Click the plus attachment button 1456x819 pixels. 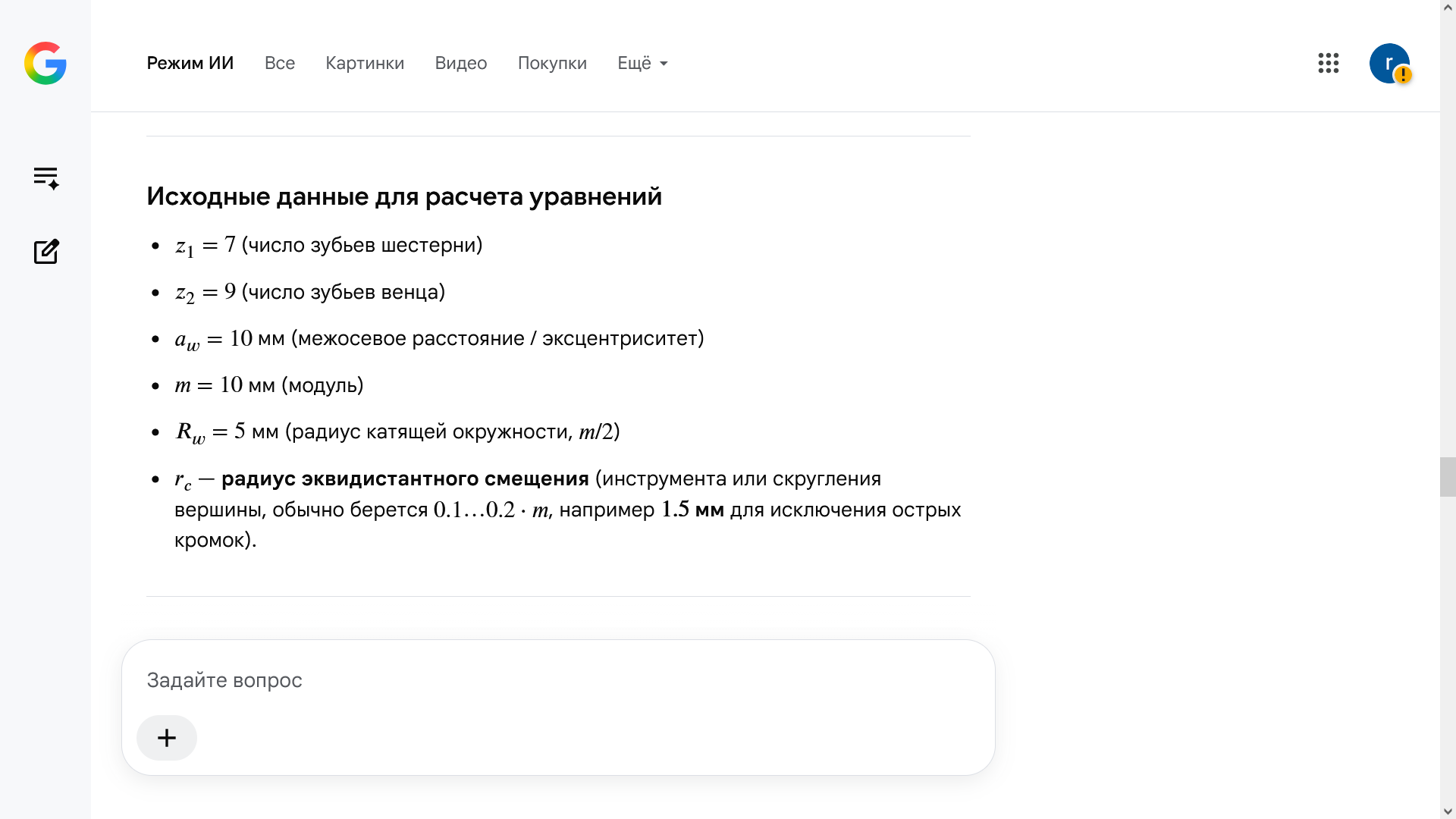(x=167, y=738)
